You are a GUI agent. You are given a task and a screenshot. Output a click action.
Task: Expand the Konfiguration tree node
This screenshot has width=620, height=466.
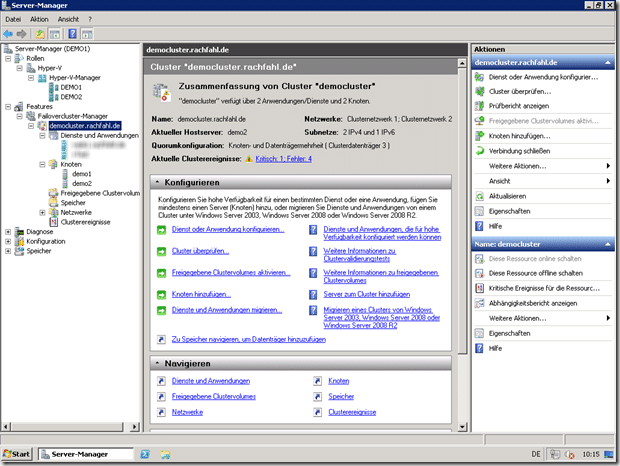point(8,241)
